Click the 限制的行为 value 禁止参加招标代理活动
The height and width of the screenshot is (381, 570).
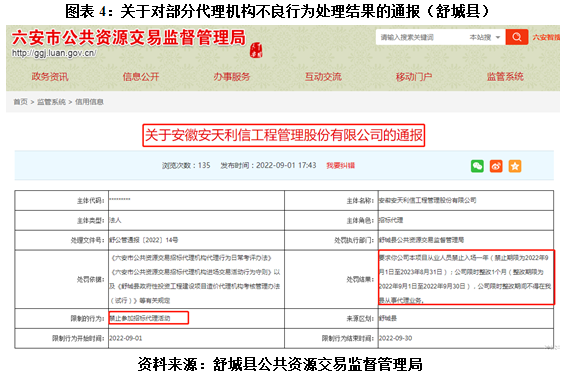pyautogui.click(x=140, y=318)
